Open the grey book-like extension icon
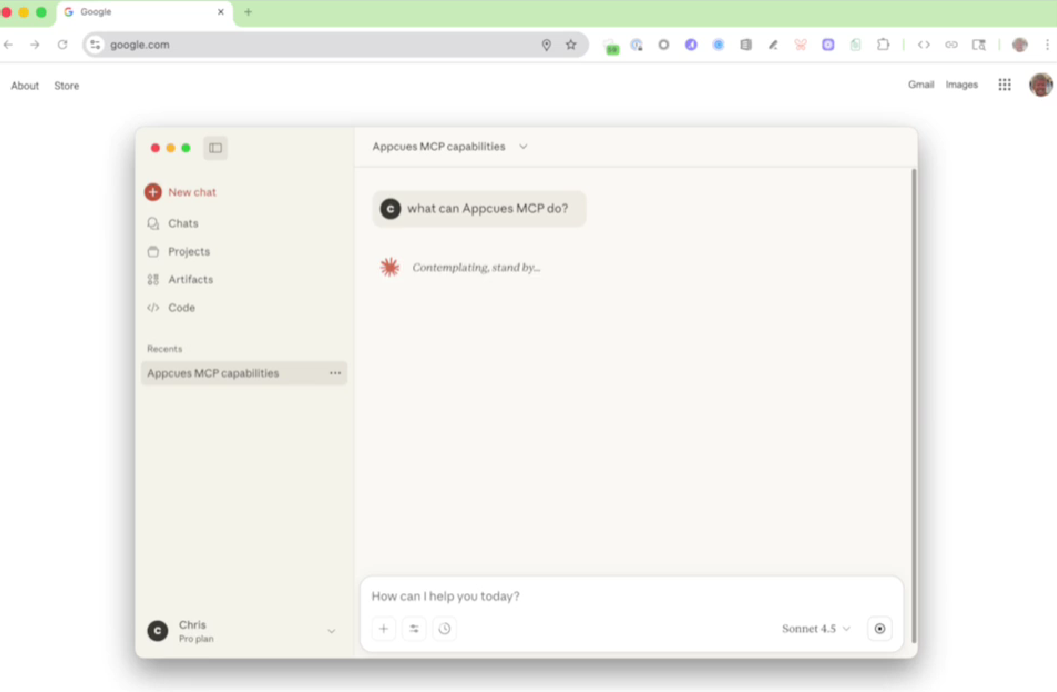 tap(746, 44)
